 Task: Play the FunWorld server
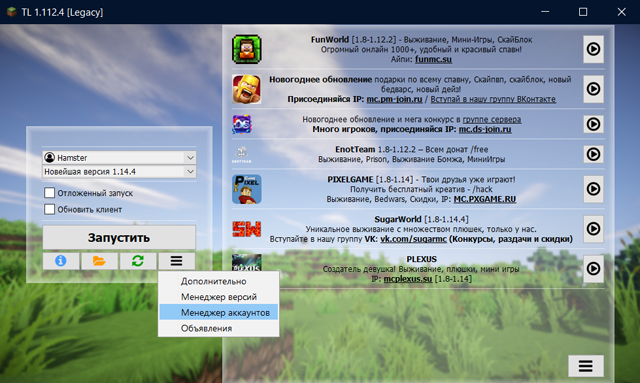(x=593, y=49)
